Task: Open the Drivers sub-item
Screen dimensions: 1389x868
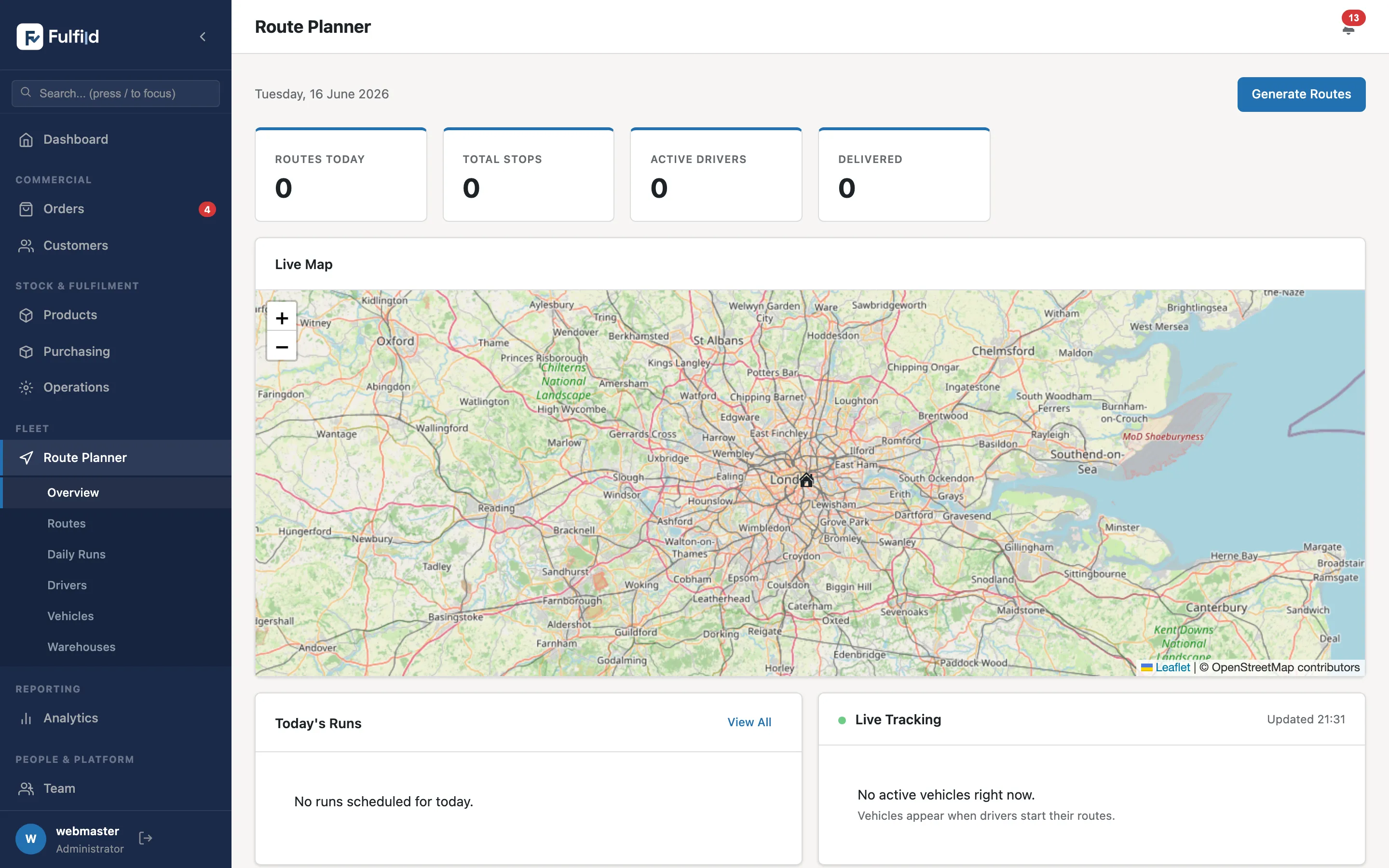Action: (115, 585)
